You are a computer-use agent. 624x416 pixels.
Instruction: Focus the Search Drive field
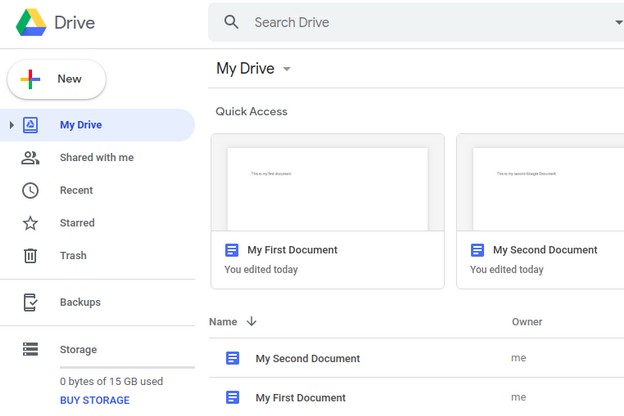[x=416, y=22]
